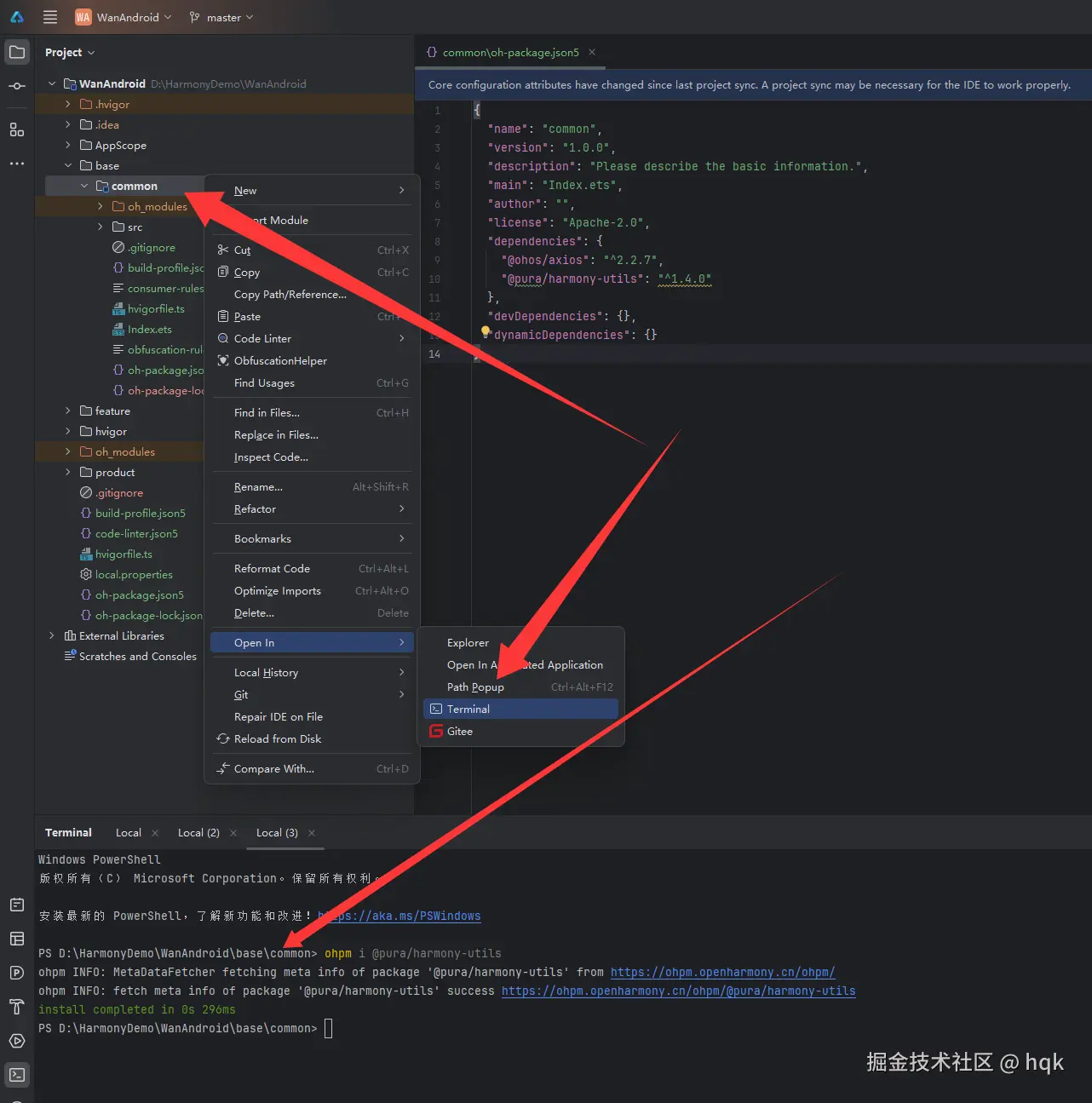Open the @pura/harmony-utils package link
1092x1103 pixels.
(679, 991)
